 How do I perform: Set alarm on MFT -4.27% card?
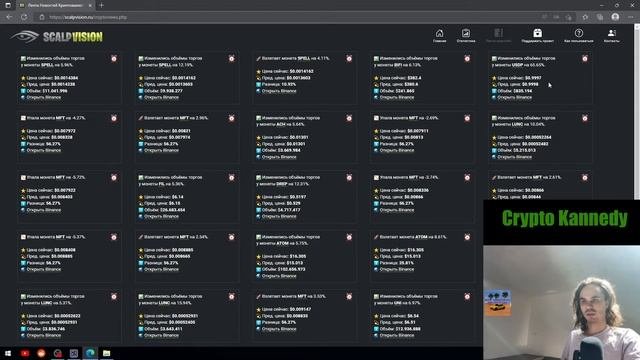114,118
